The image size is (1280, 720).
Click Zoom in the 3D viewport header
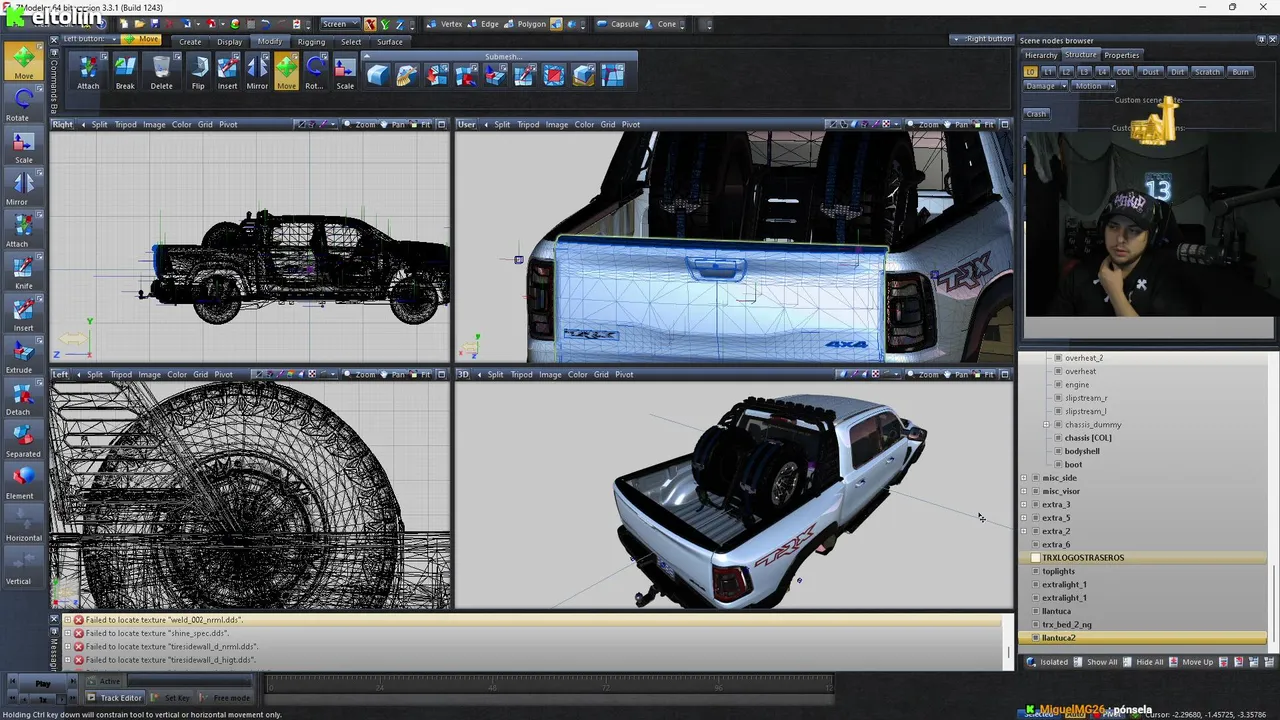pyautogui.click(x=921, y=375)
